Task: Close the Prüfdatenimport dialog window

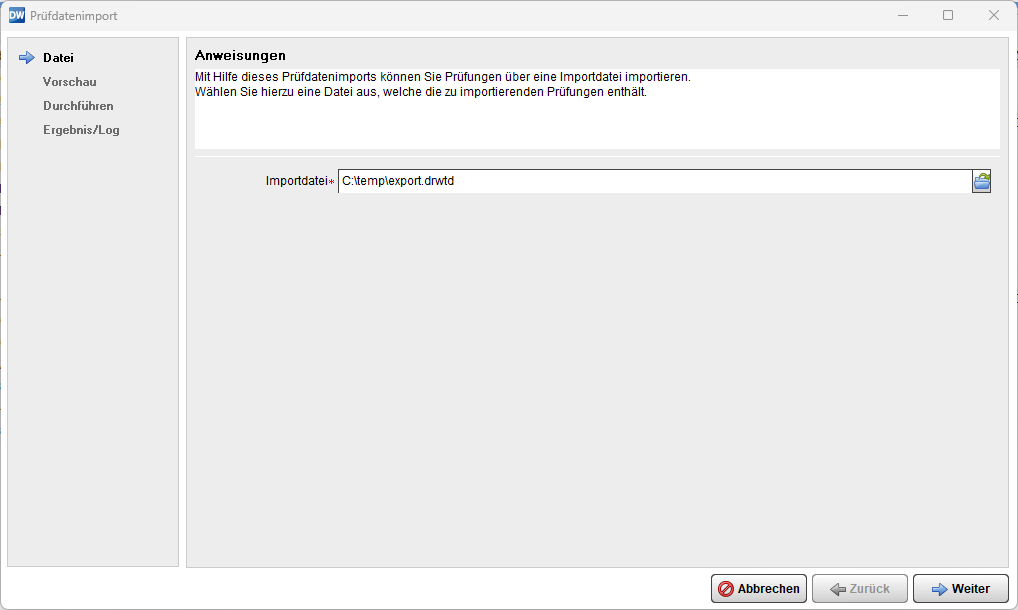Action: [993, 15]
